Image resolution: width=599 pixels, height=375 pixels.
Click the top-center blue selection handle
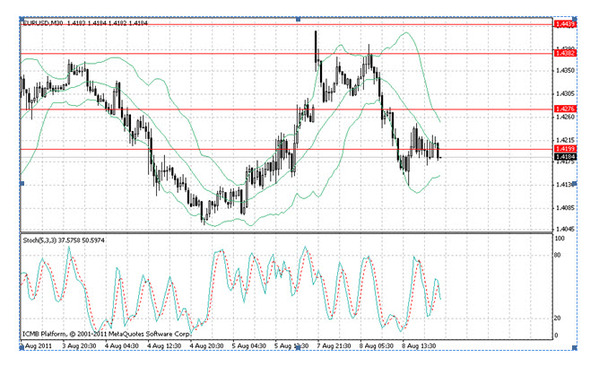298,19
